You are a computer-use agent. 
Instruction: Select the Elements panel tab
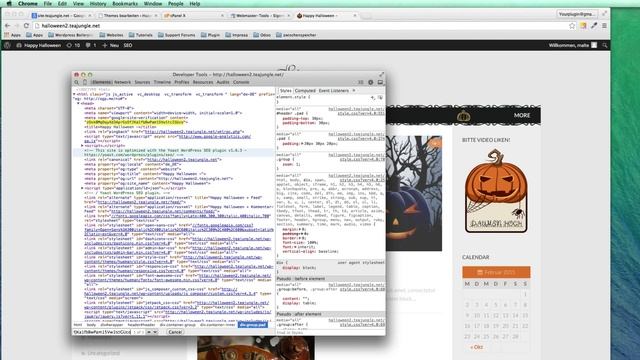click(x=102, y=82)
